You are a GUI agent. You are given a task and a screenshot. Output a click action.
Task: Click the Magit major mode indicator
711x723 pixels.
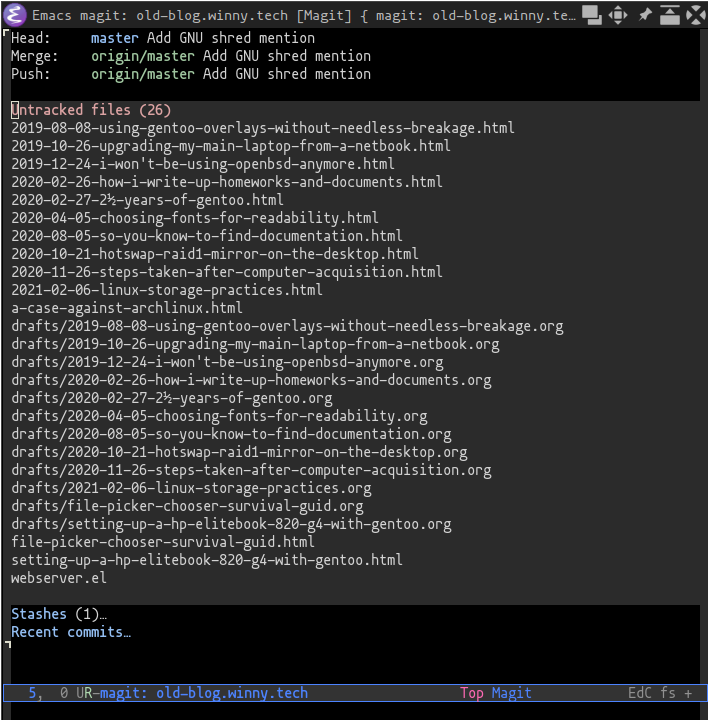point(511,693)
